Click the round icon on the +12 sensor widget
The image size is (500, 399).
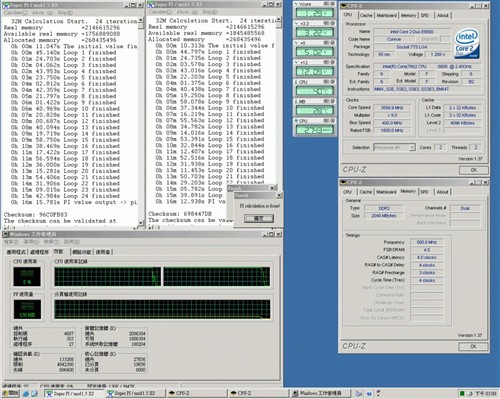point(332,62)
